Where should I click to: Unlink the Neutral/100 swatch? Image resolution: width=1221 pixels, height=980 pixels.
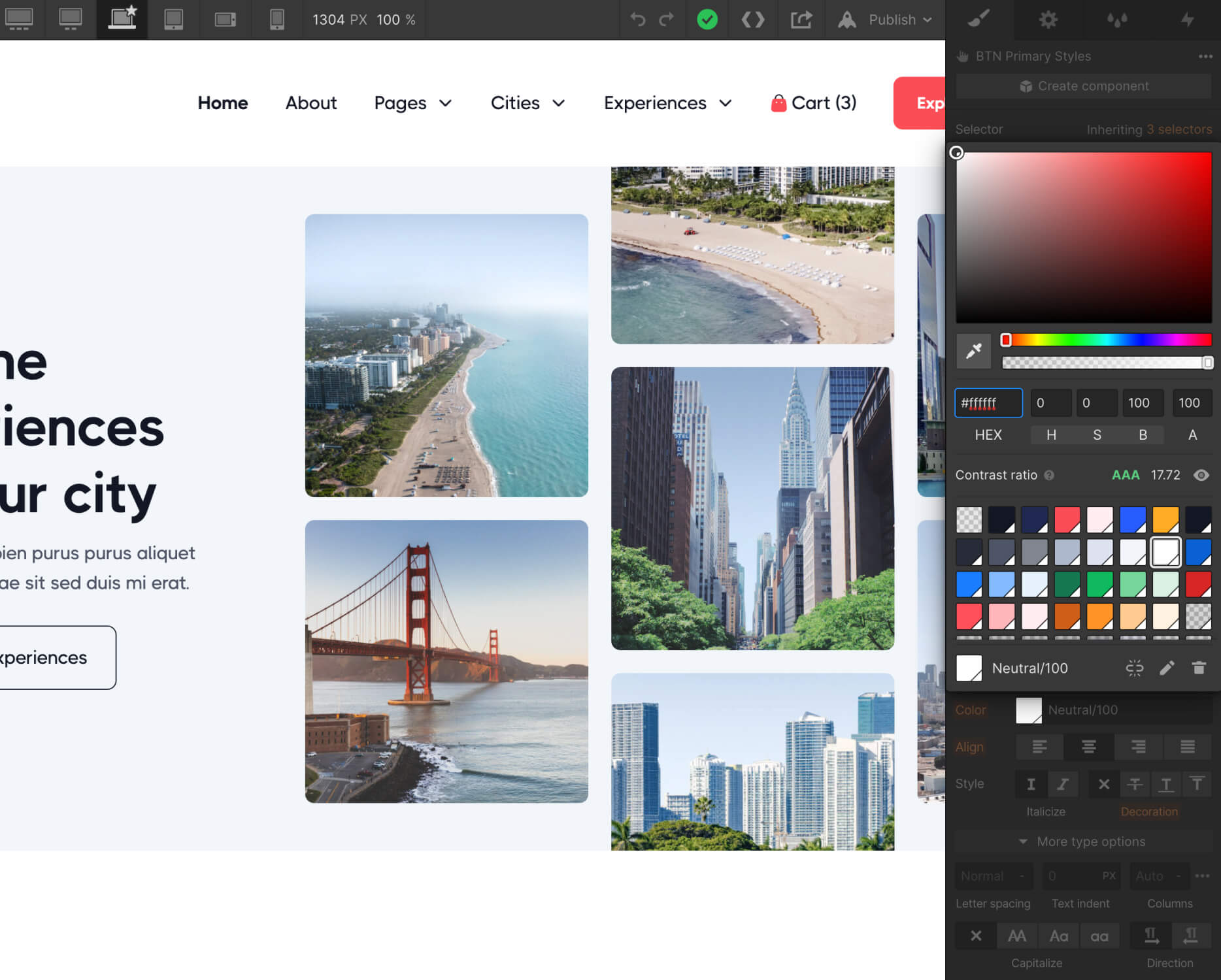(1134, 668)
